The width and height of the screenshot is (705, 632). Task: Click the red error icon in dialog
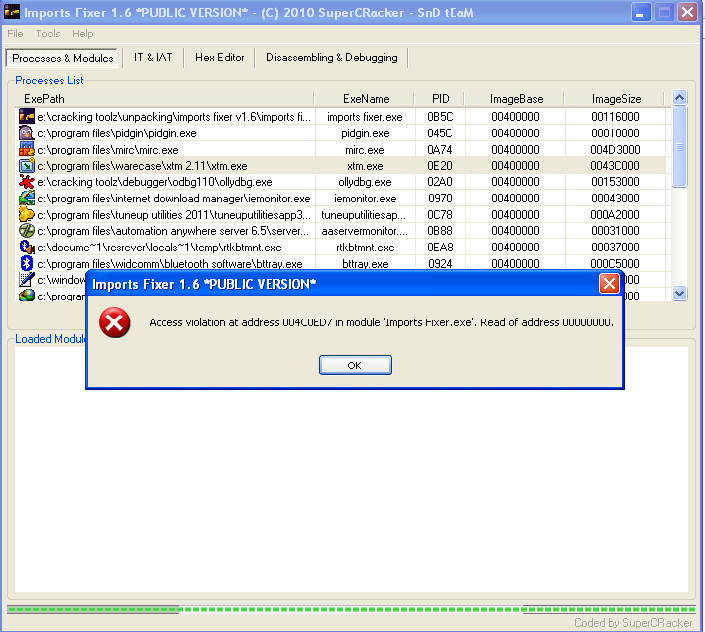tap(115, 322)
